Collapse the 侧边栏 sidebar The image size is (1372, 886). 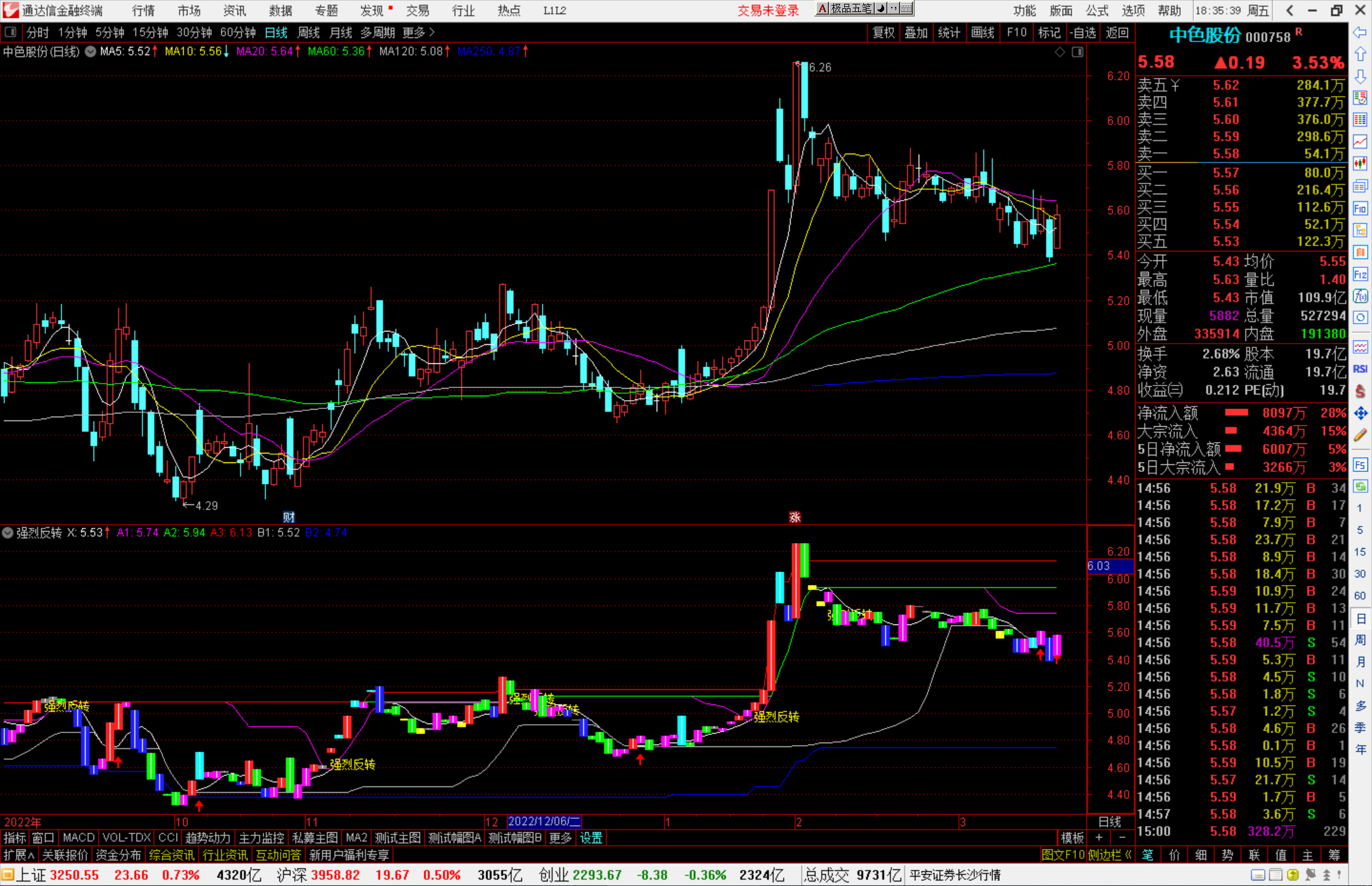[1110, 855]
